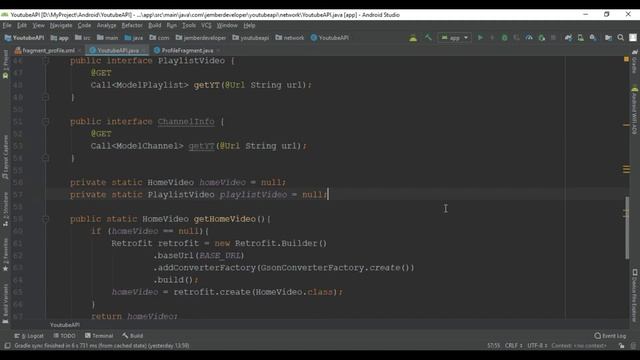The width and height of the screenshot is (640, 360).
Task: Open the SDK Manager icon
Action: pos(593,38)
